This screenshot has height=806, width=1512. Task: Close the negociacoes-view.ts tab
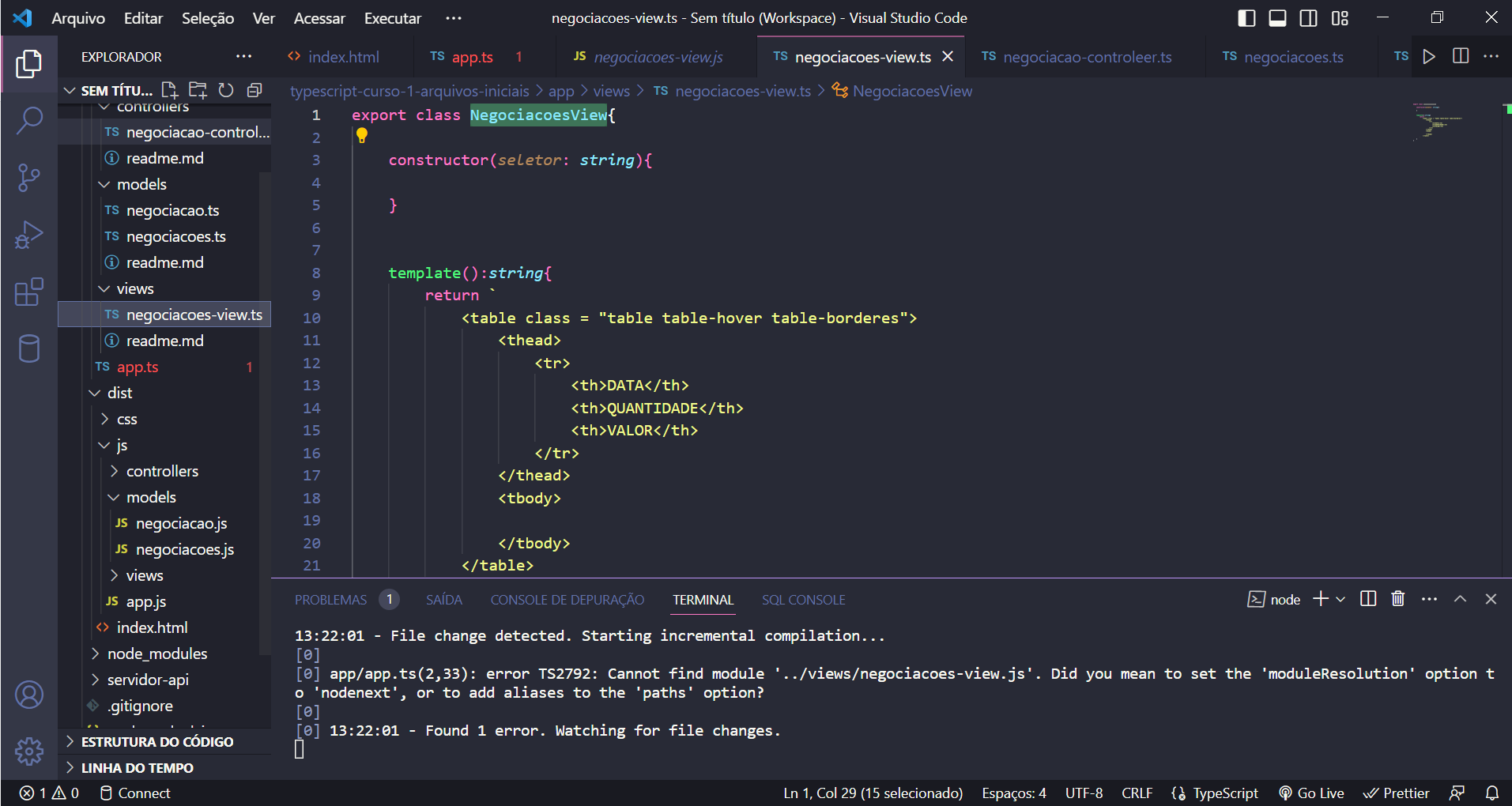pyautogui.click(x=948, y=57)
